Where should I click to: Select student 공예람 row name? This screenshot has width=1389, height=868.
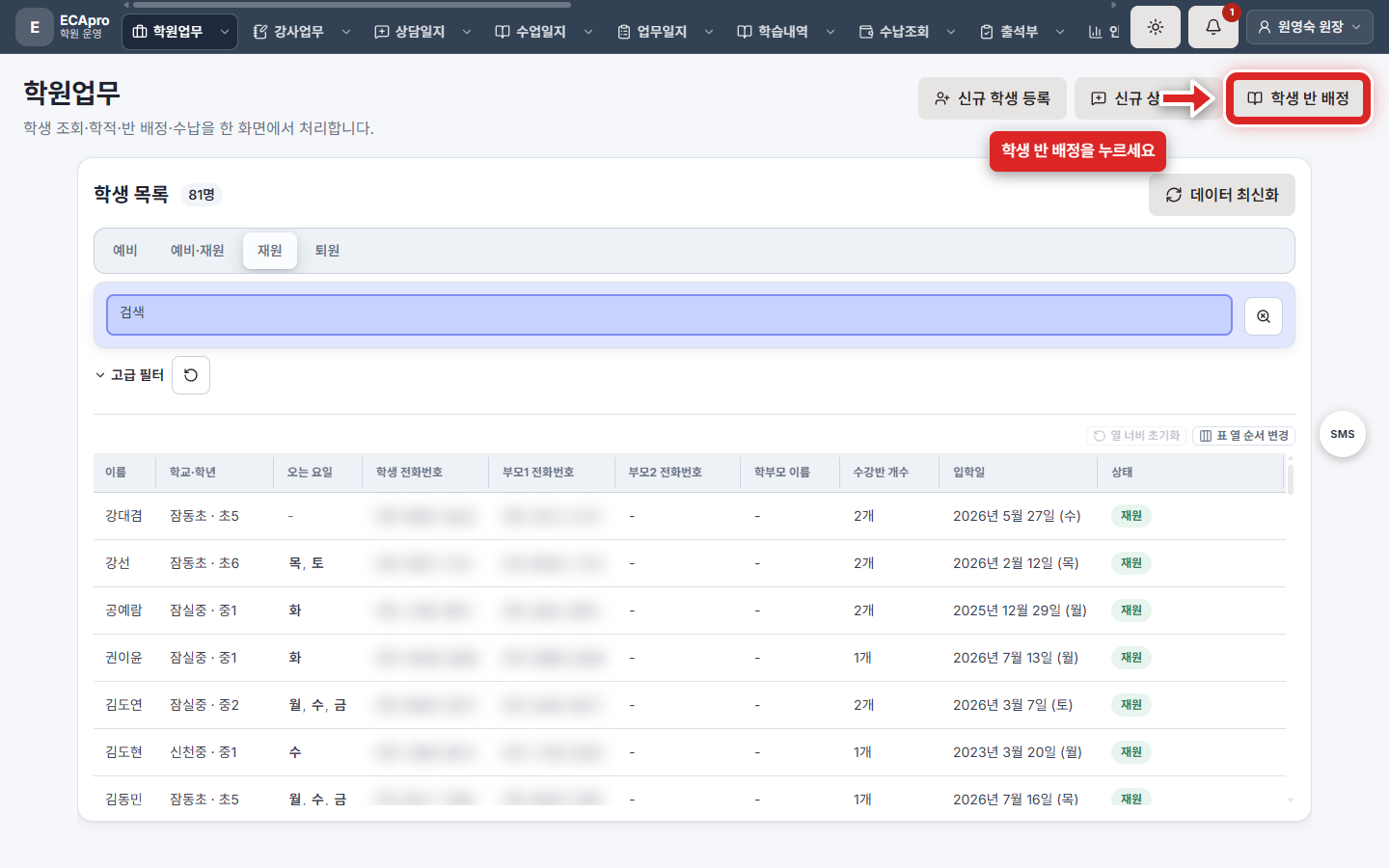pos(123,610)
